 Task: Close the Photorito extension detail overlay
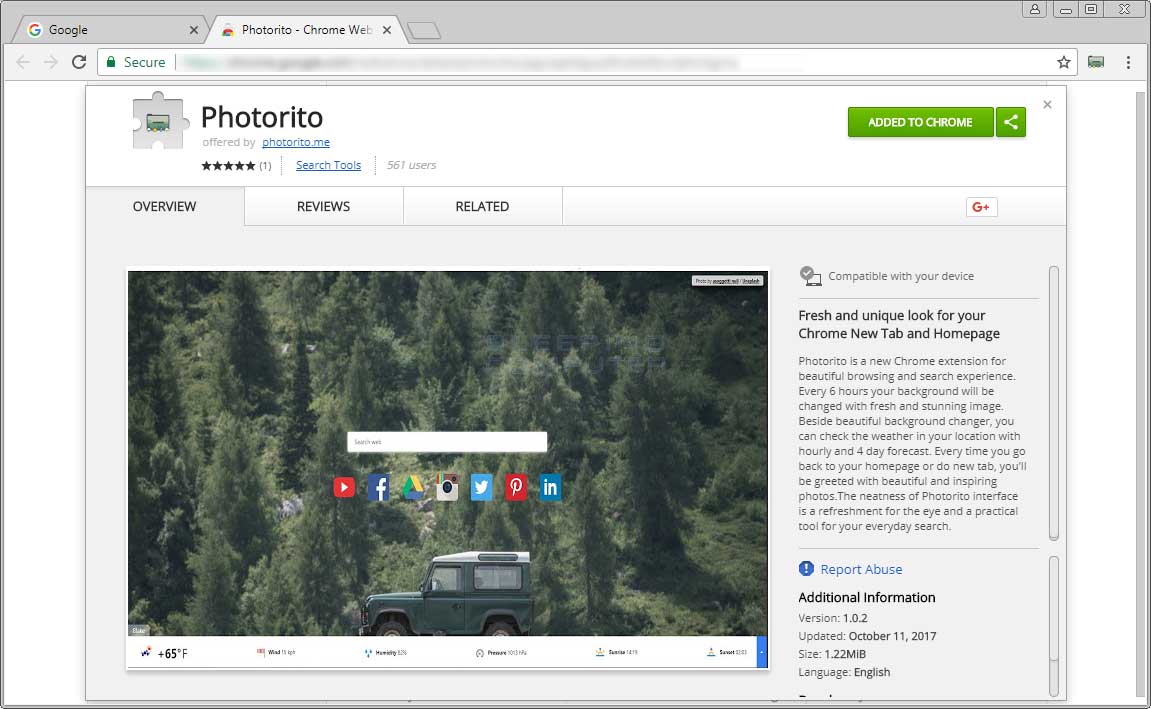coord(1047,105)
